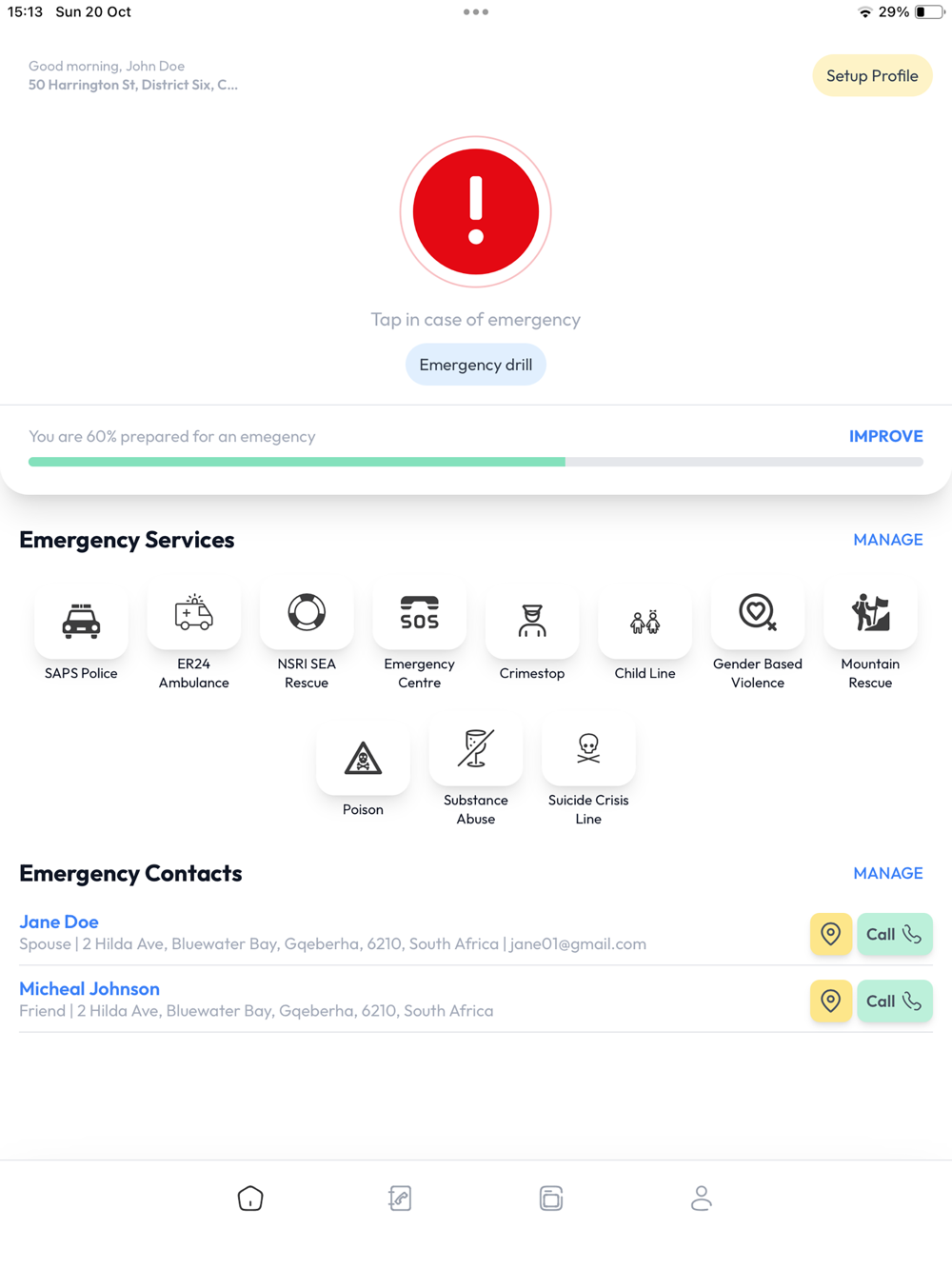Open Substance Abuse helpline icon
The height and width of the screenshot is (1269, 952).
(x=476, y=749)
